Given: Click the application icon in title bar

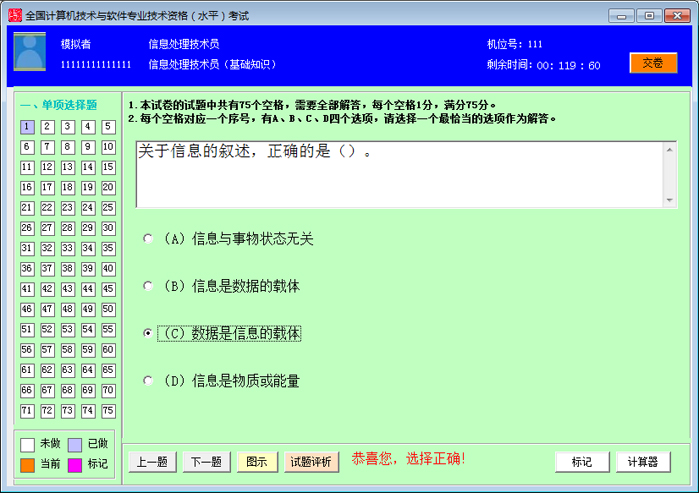Looking at the screenshot, I should pyautogui.click(x=11, y=15).
